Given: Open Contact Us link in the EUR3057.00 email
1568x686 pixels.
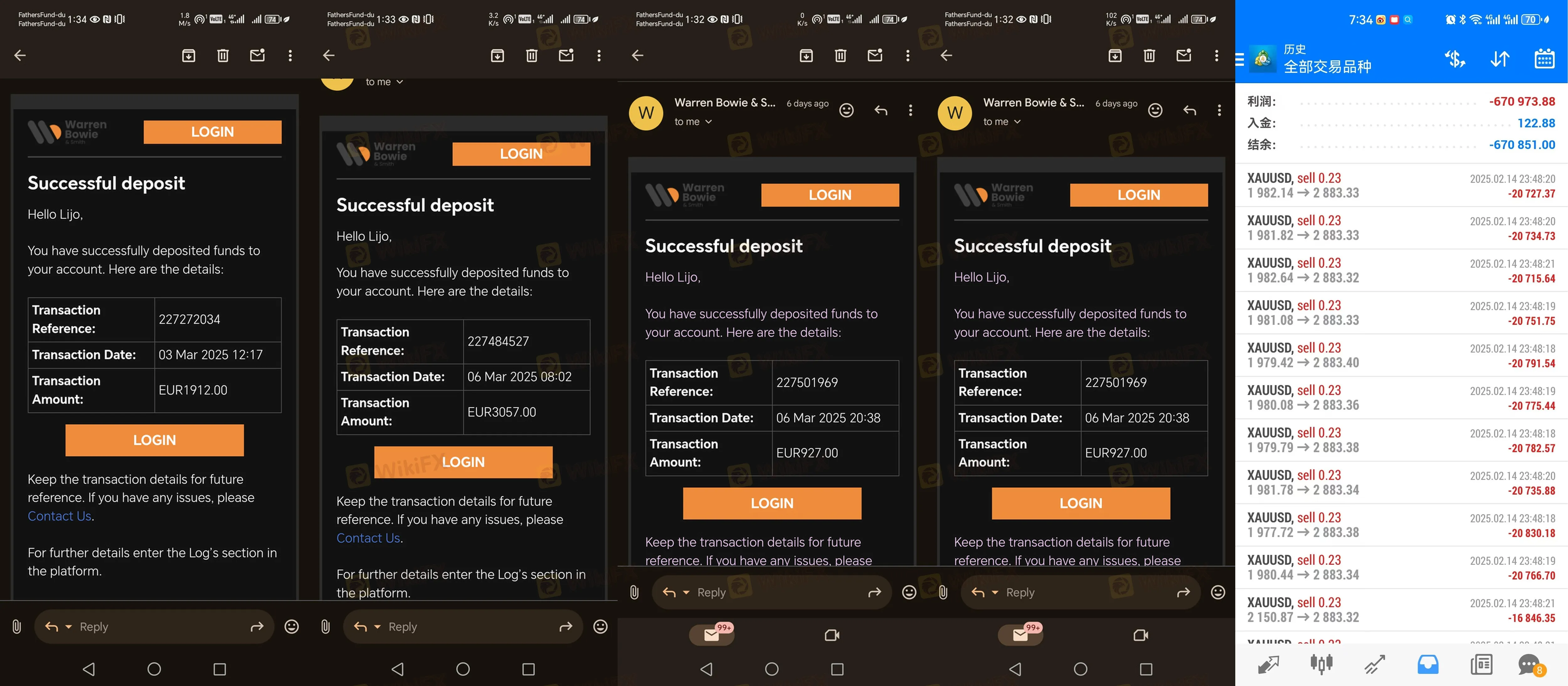Looking at the screenshot, I should click(x=368, y=538).
